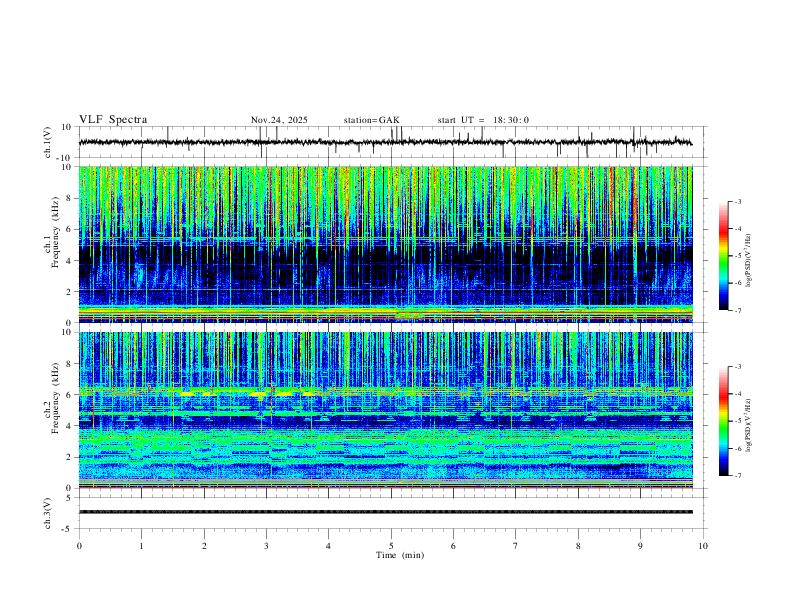Click the ch.2 spectrogram color bar

[723, 421]
